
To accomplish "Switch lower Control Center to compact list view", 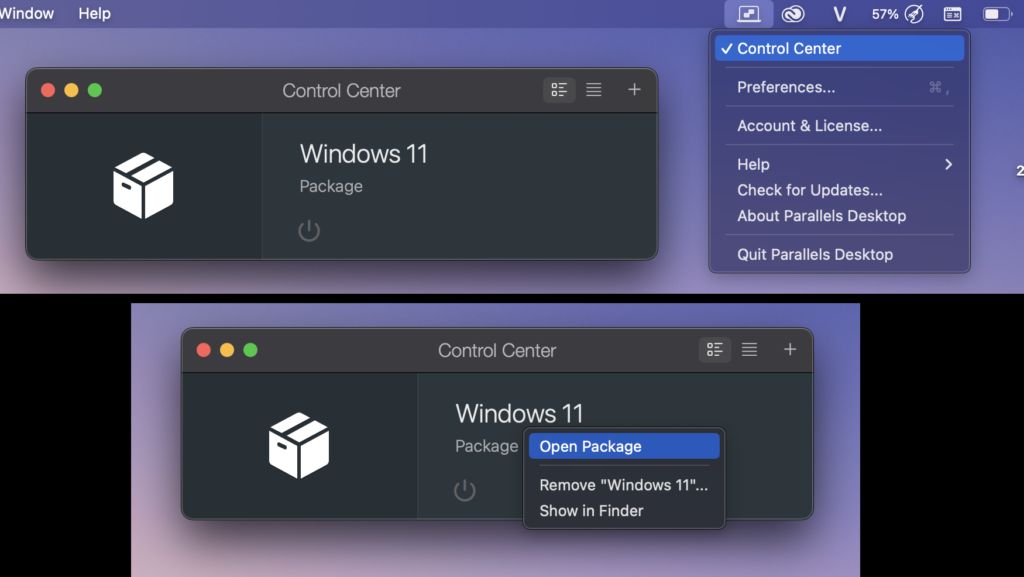I will pyautogui.click(x=749, y=350).
